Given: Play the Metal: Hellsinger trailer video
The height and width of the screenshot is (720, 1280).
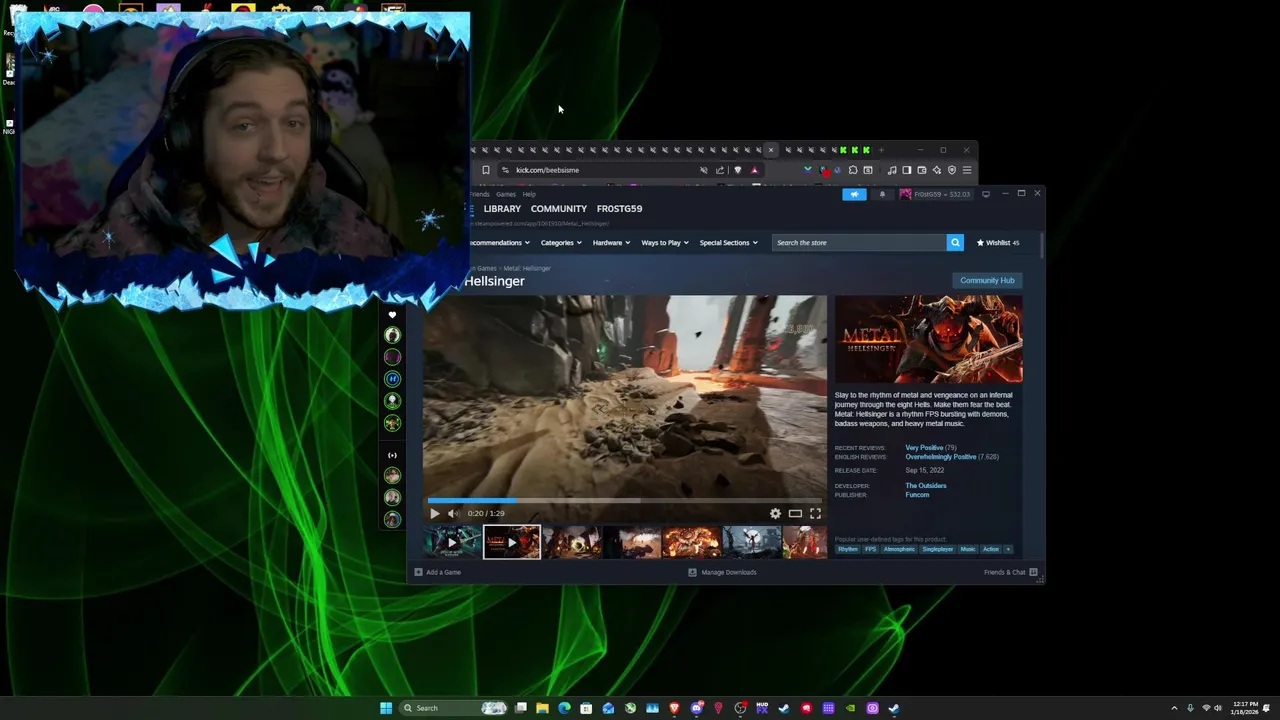Looking at the screenshot, I should tap(434, 513).
